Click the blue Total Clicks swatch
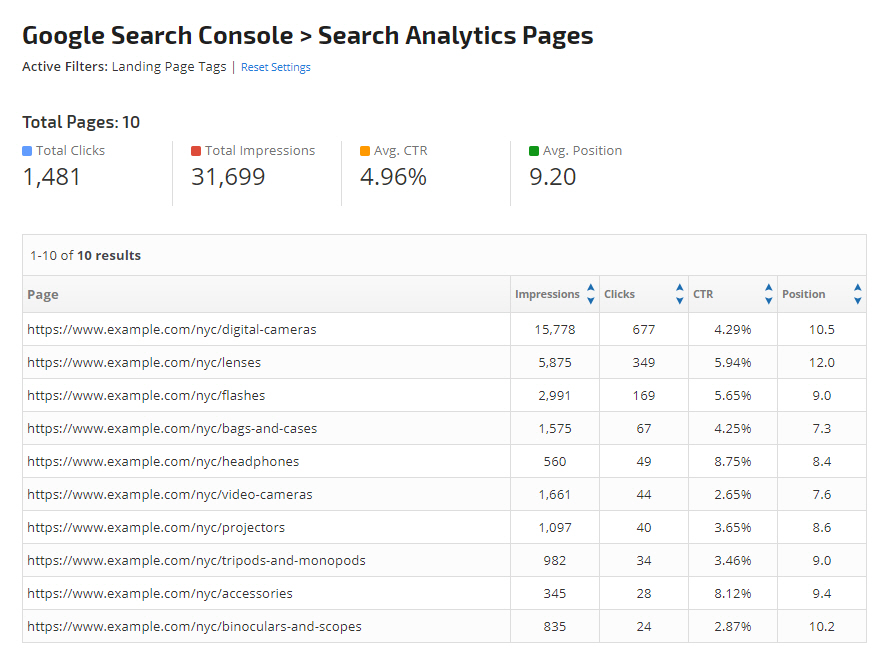This screenshot has height=659, width=889. point(27,151)
